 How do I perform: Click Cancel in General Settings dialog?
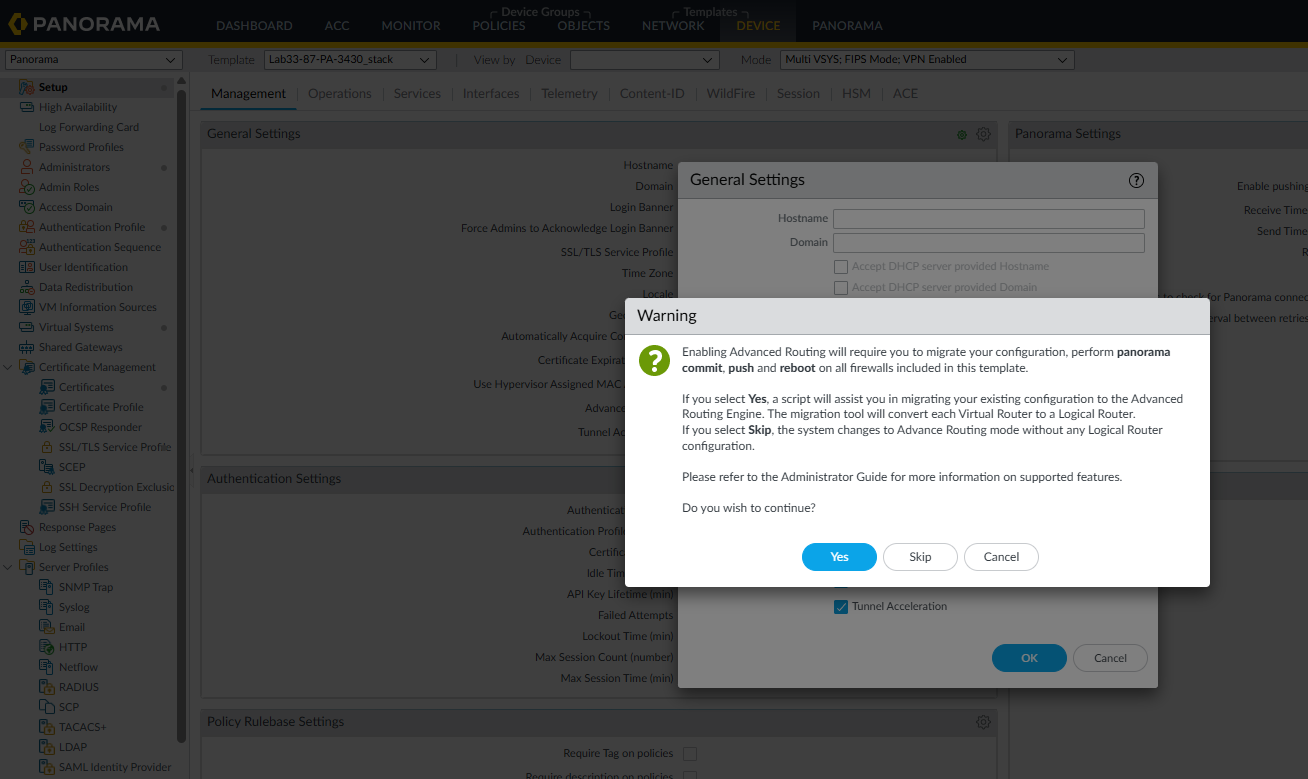(1110, 658)
